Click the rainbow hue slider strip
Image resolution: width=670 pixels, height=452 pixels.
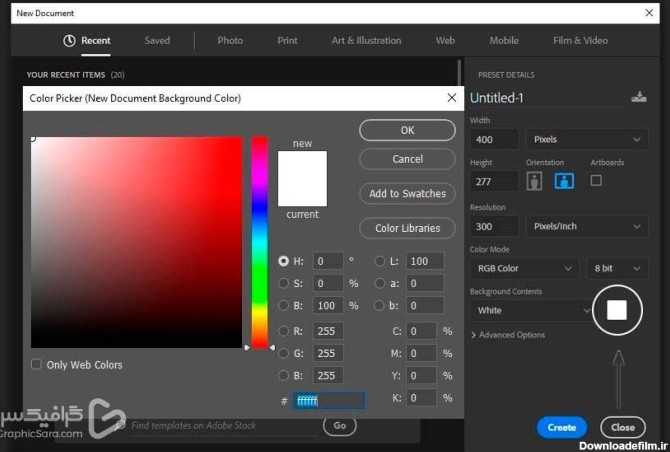click(259, 240)
